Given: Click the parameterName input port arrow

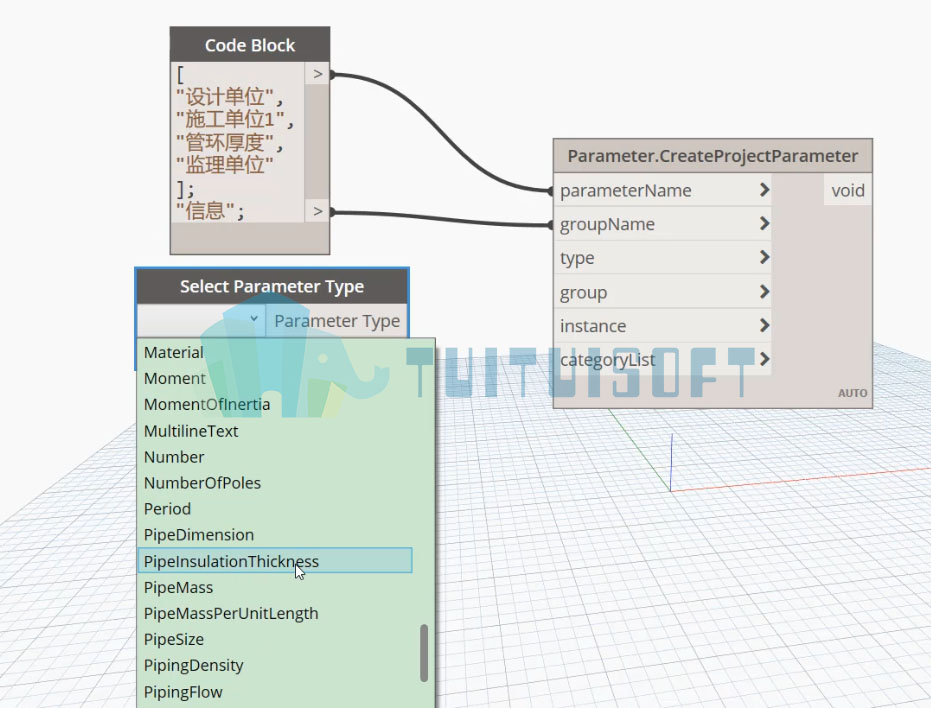Looking at the screenshot, I should 764,190.
